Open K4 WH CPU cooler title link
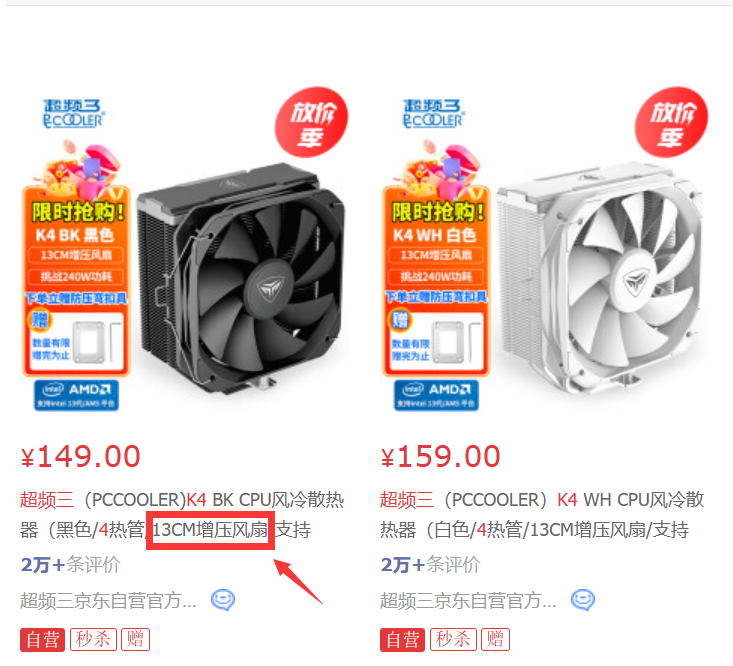The height and width of the screenshot is (666, 733). coord(542,515)
